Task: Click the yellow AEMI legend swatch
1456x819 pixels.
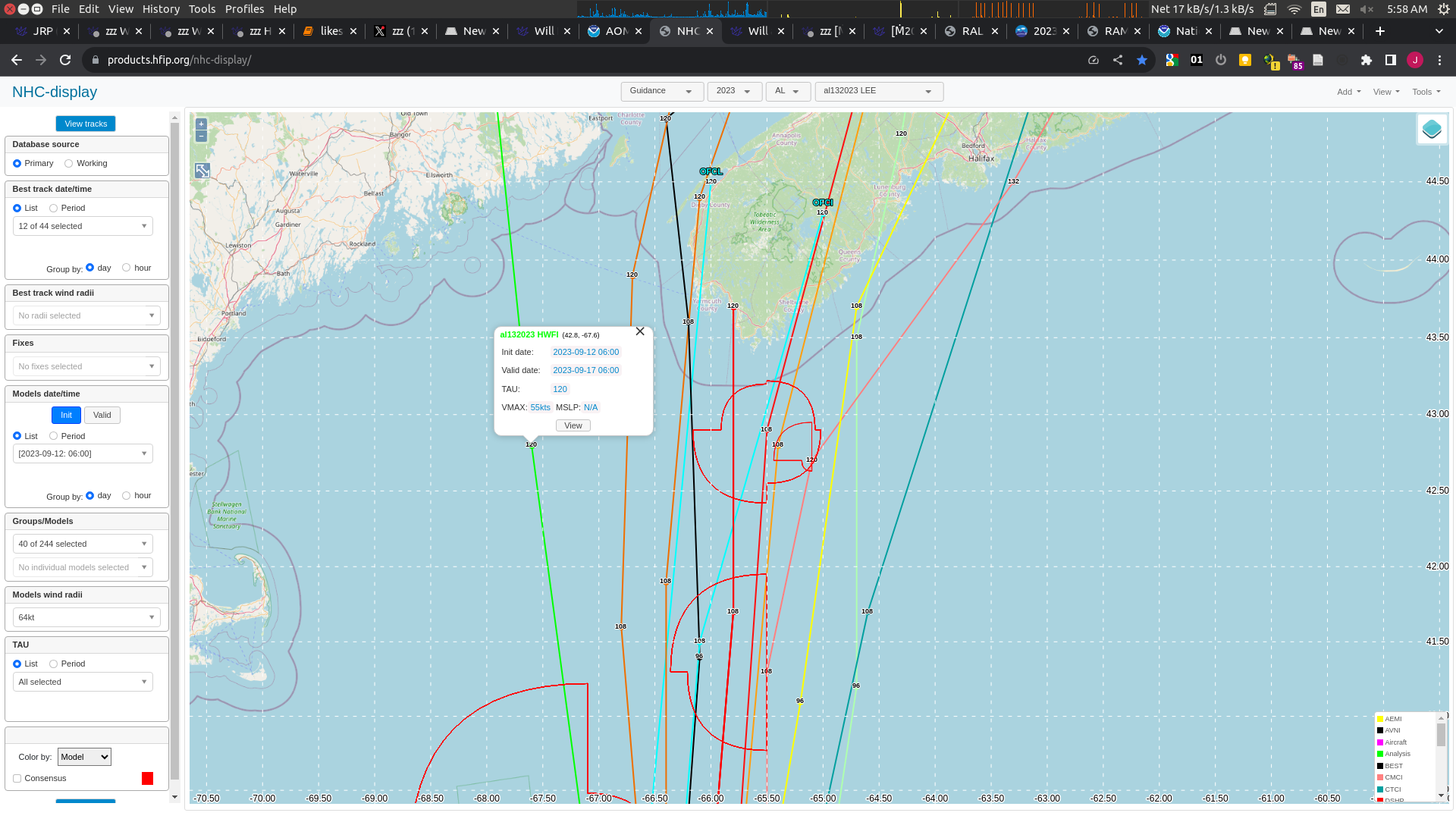Action: click(1380, 719)
